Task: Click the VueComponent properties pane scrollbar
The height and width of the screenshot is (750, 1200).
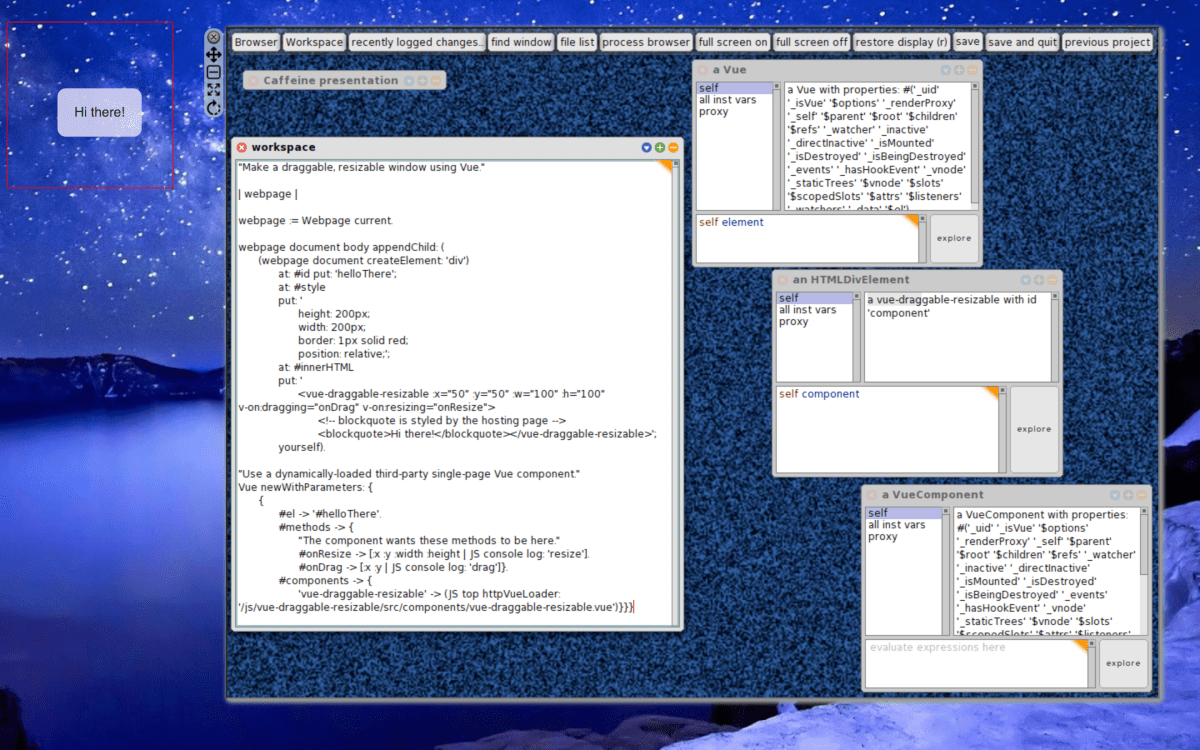Action: click(1144, 570)
